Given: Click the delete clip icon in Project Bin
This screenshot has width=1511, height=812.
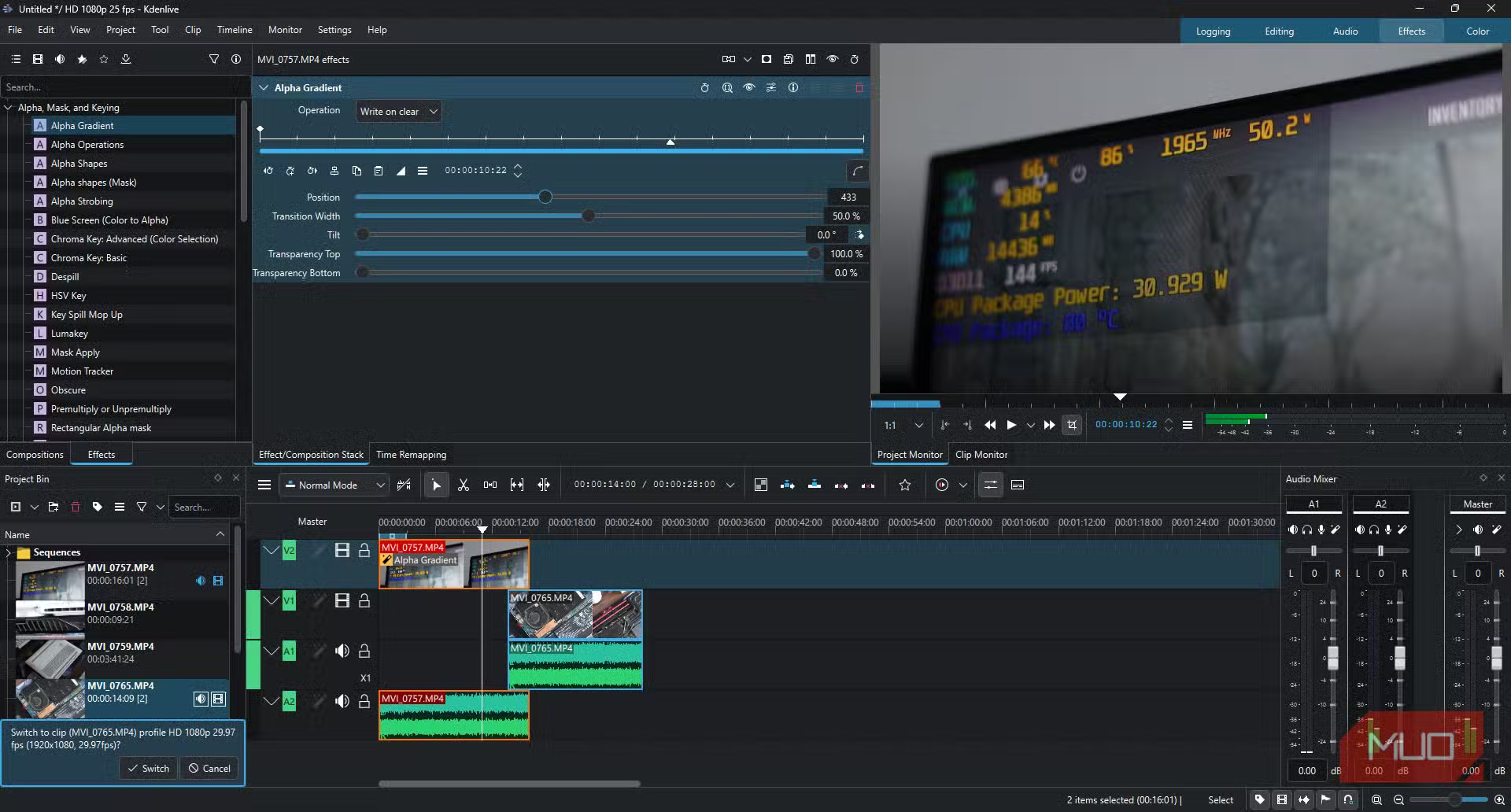Looking at the screenshot, I should [76, 507].
